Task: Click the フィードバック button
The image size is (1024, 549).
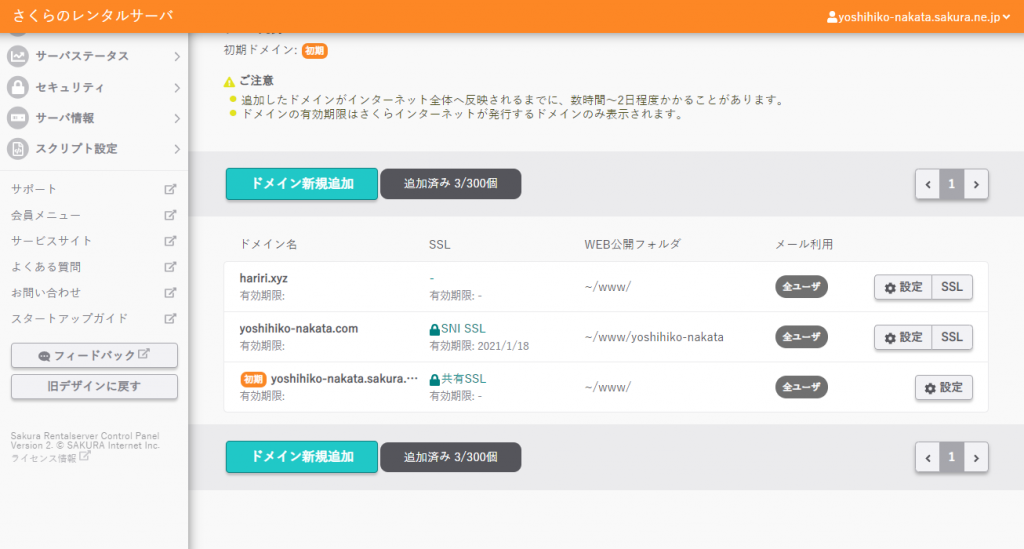Action: click(94, 355)
